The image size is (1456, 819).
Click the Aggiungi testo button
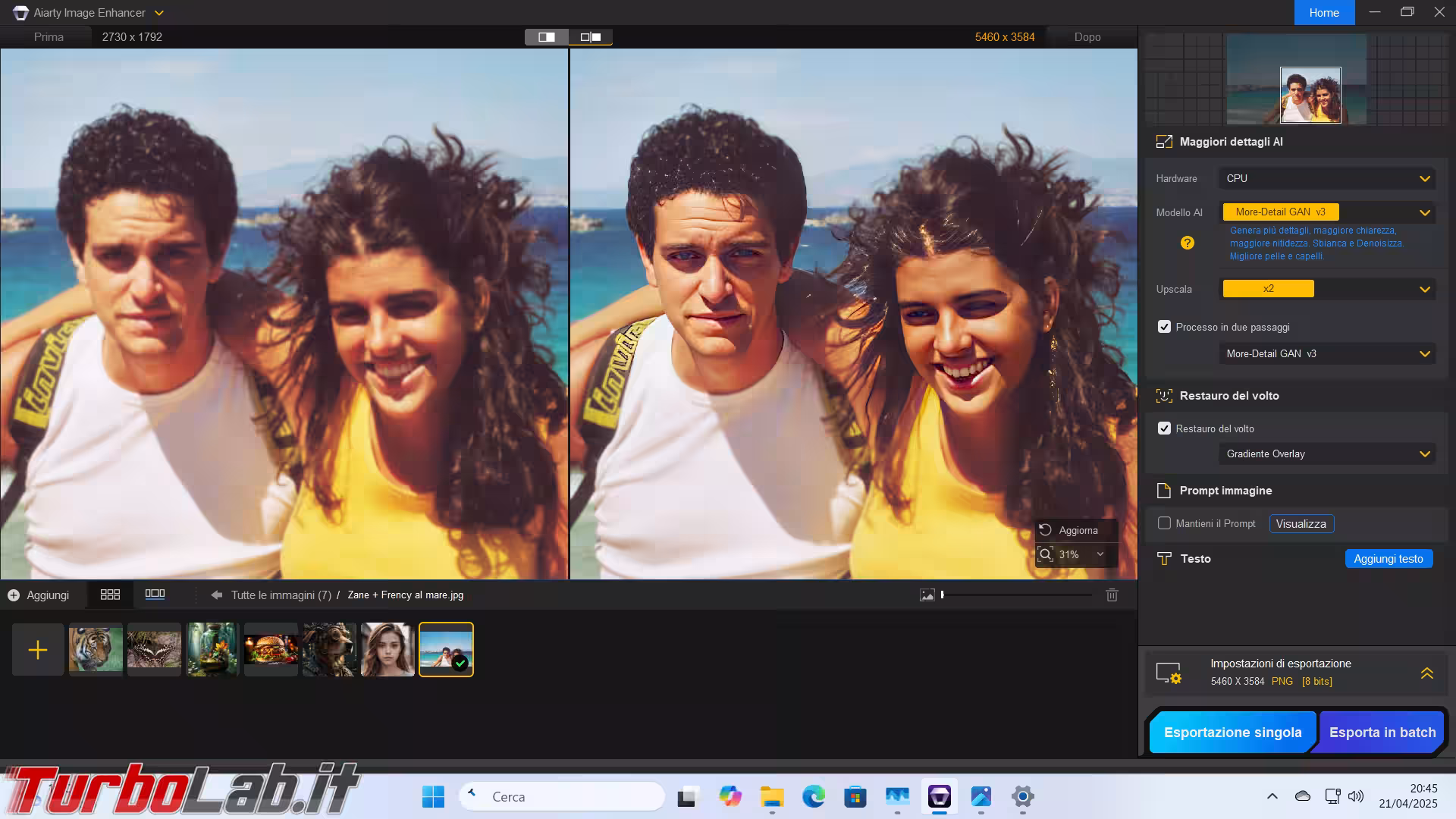1388,559
